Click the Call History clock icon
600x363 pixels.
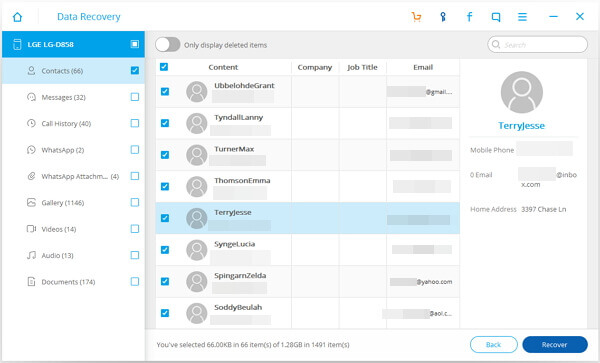[x=31, y=123]
